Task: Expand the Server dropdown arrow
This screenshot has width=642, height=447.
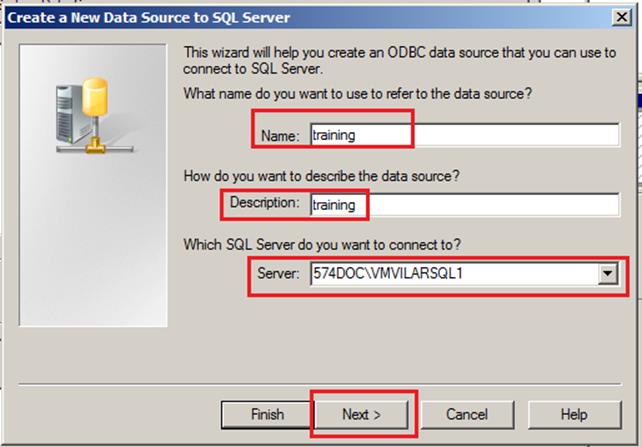Action: click(x=608, y=273)
